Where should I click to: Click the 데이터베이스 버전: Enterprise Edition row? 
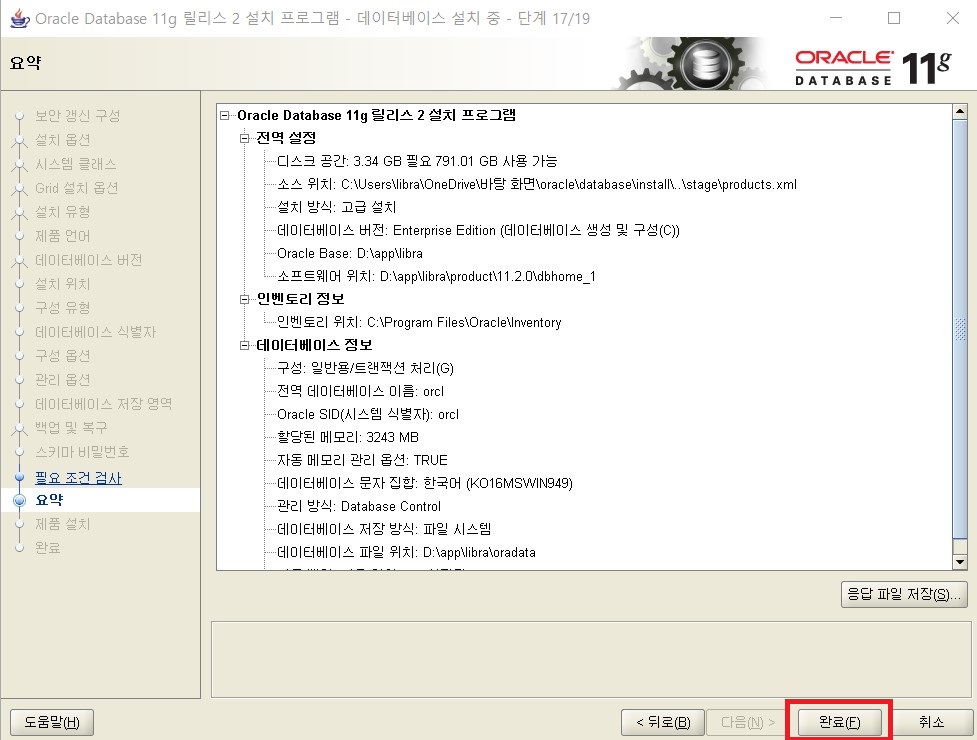click(478, 230)
